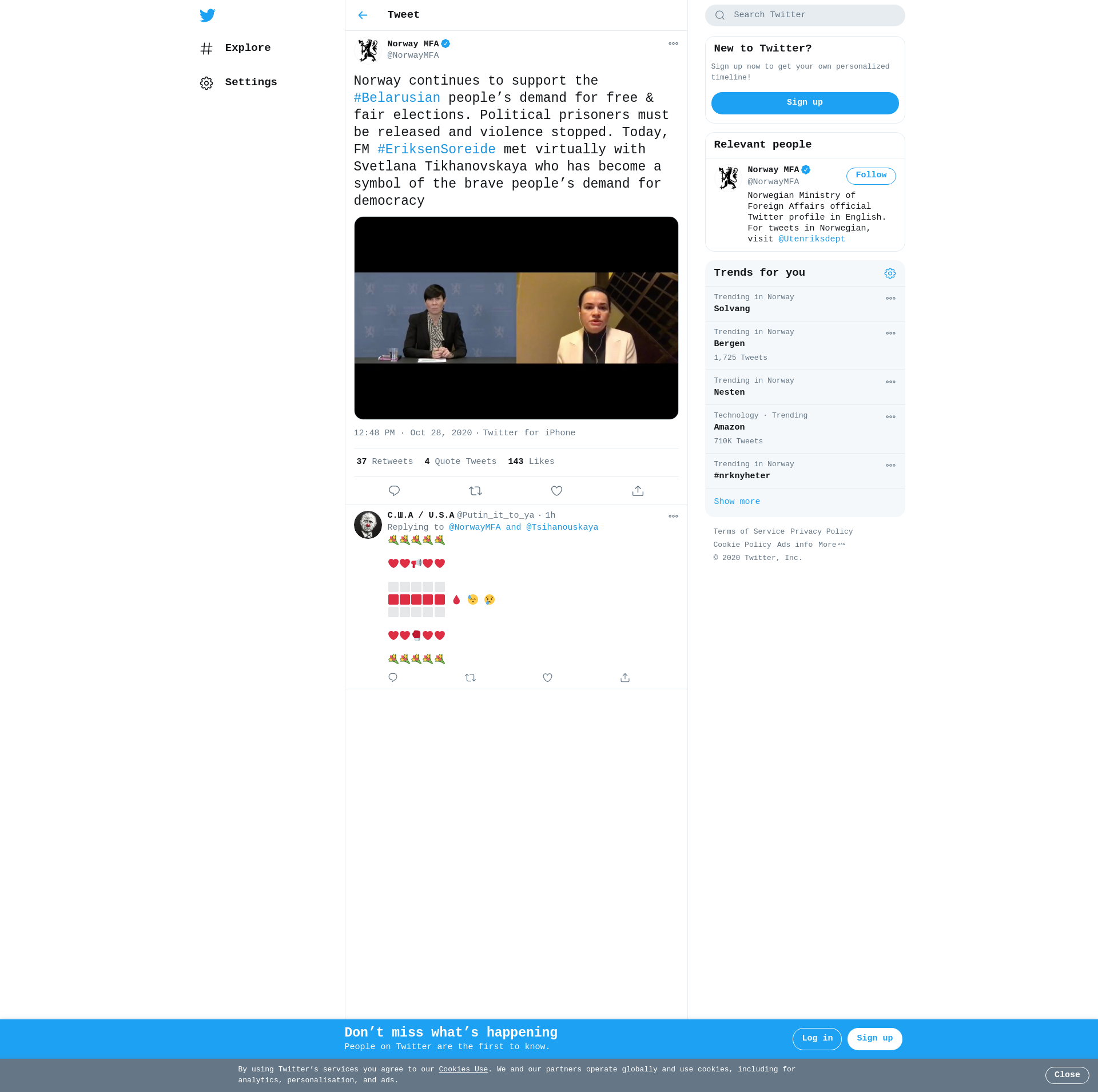Reply to the Norway MFA tweet
This screenshot has height=1092, width=1098.
[x=394, y=491]
